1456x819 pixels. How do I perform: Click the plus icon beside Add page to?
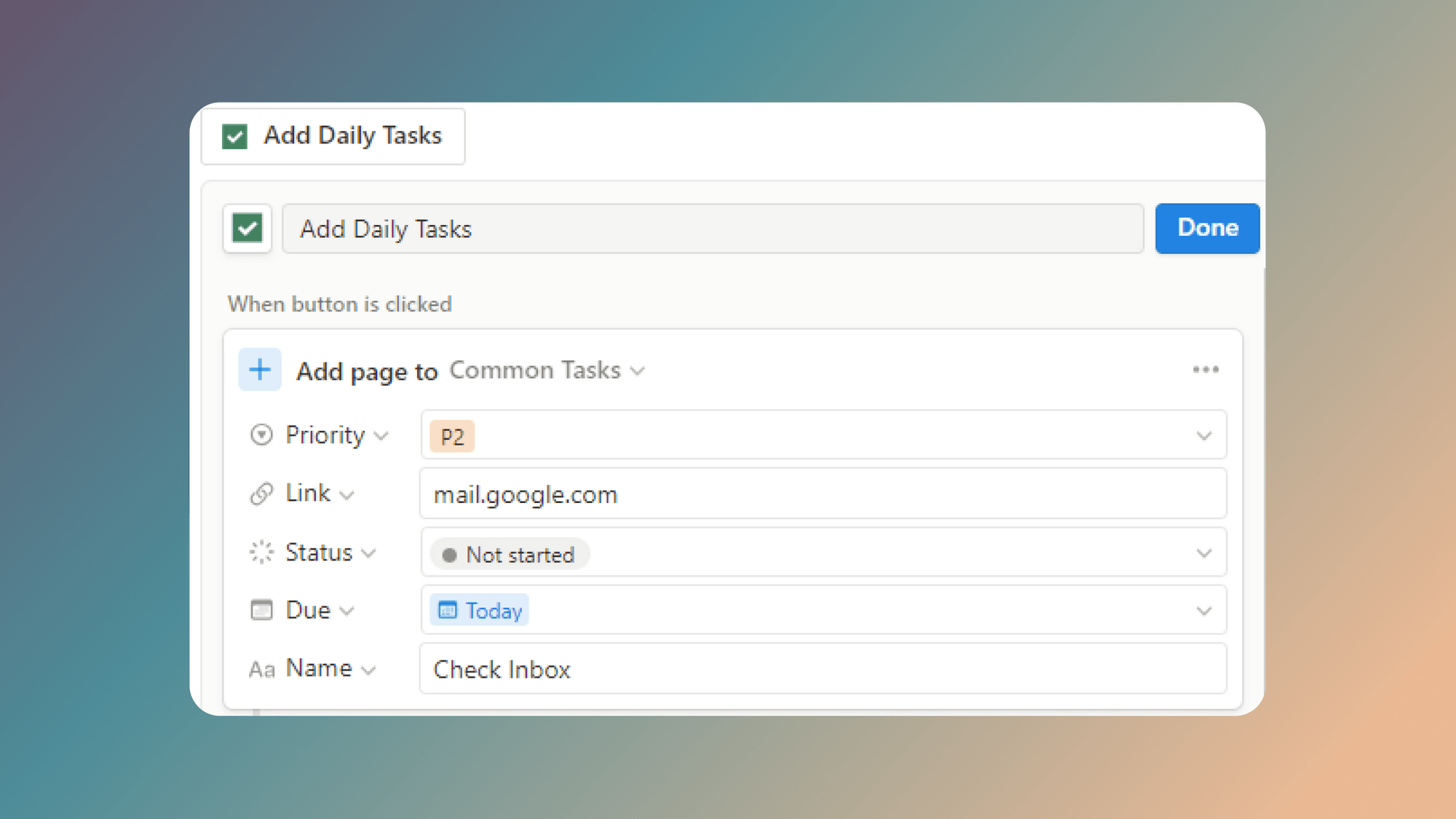[260, 369]
